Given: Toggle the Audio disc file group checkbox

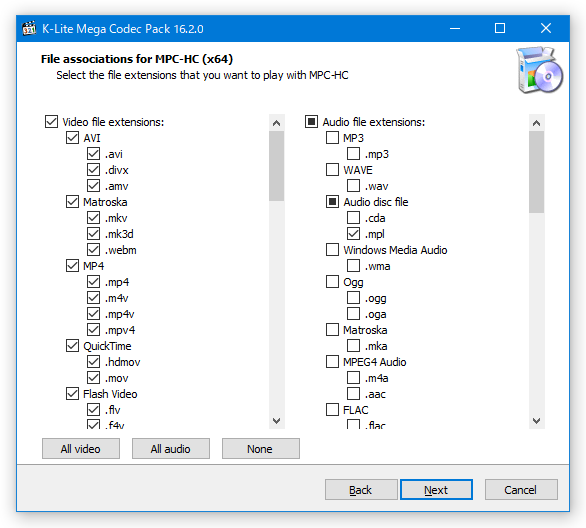Looking at the screenshot, I should (x=332, y=202).
